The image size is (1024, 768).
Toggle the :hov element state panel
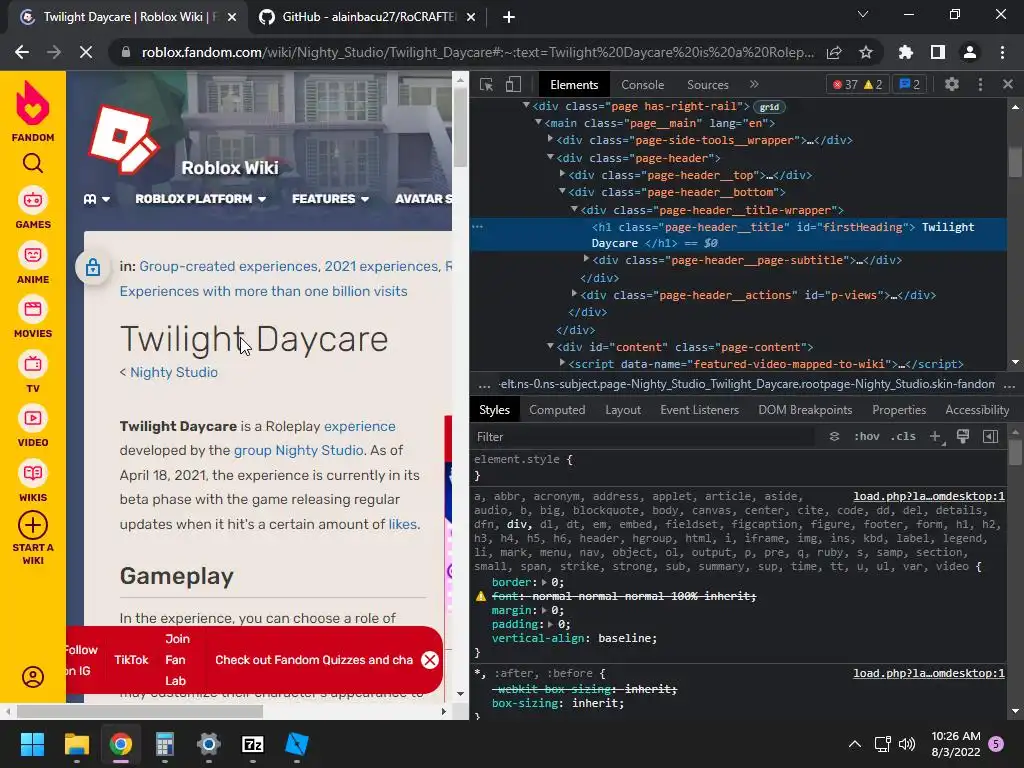(867, 436)
